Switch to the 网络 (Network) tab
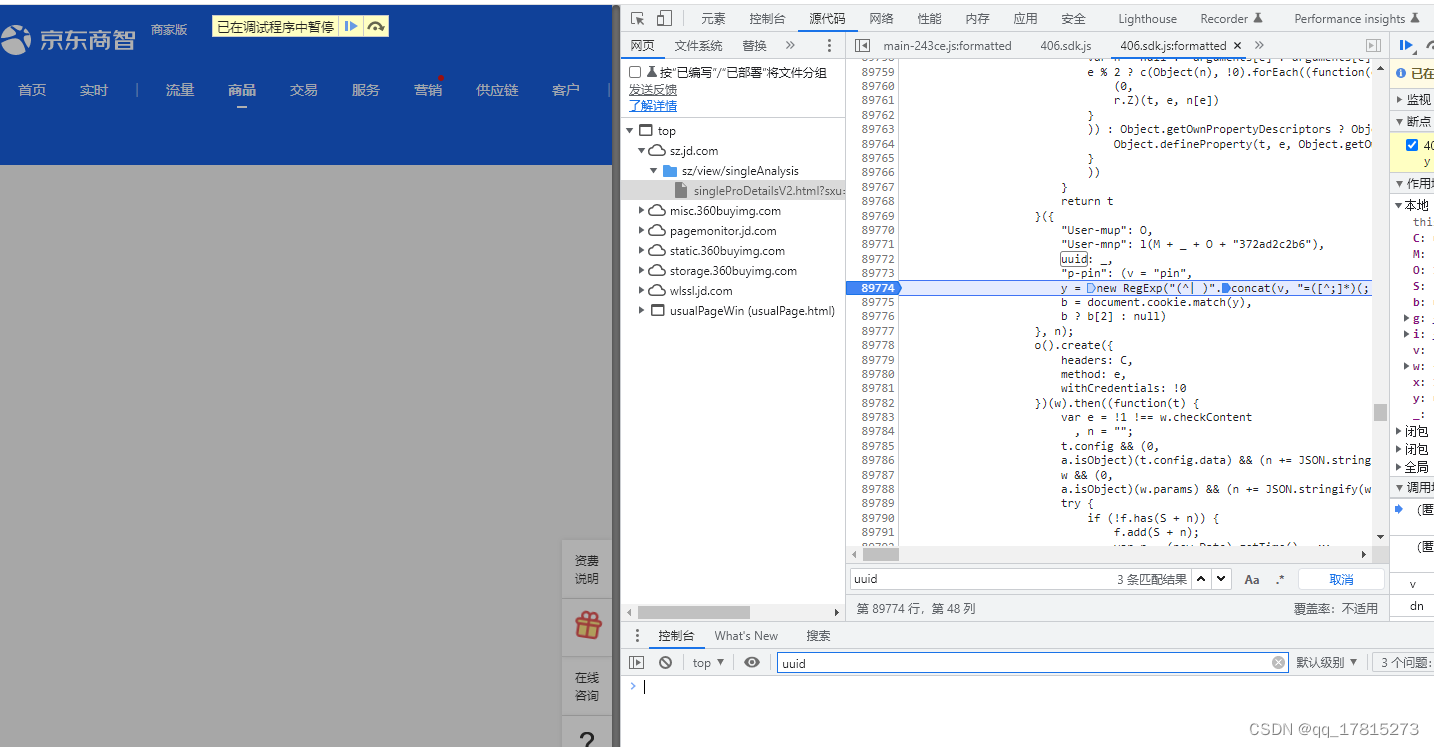1434x747 pixels. (x=881, y=18)
